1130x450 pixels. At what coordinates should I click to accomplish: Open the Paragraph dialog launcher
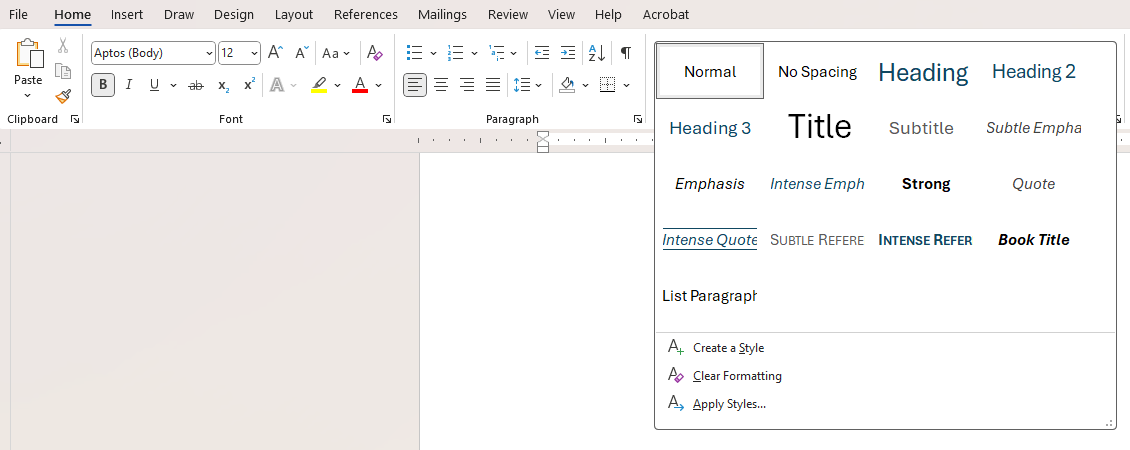[638, 119]
